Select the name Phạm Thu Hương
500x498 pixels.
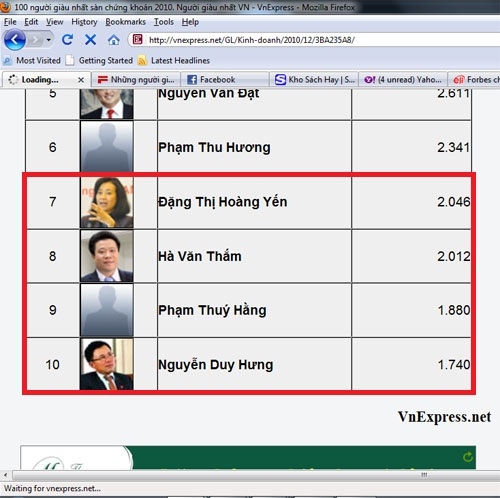click(x=214, y=147)
